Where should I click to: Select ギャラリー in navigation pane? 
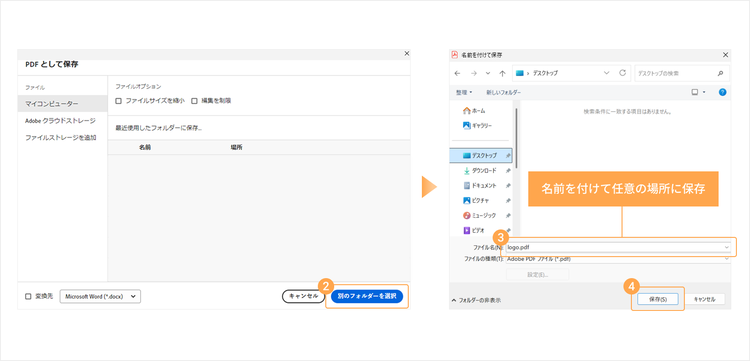tap(477, 125)
